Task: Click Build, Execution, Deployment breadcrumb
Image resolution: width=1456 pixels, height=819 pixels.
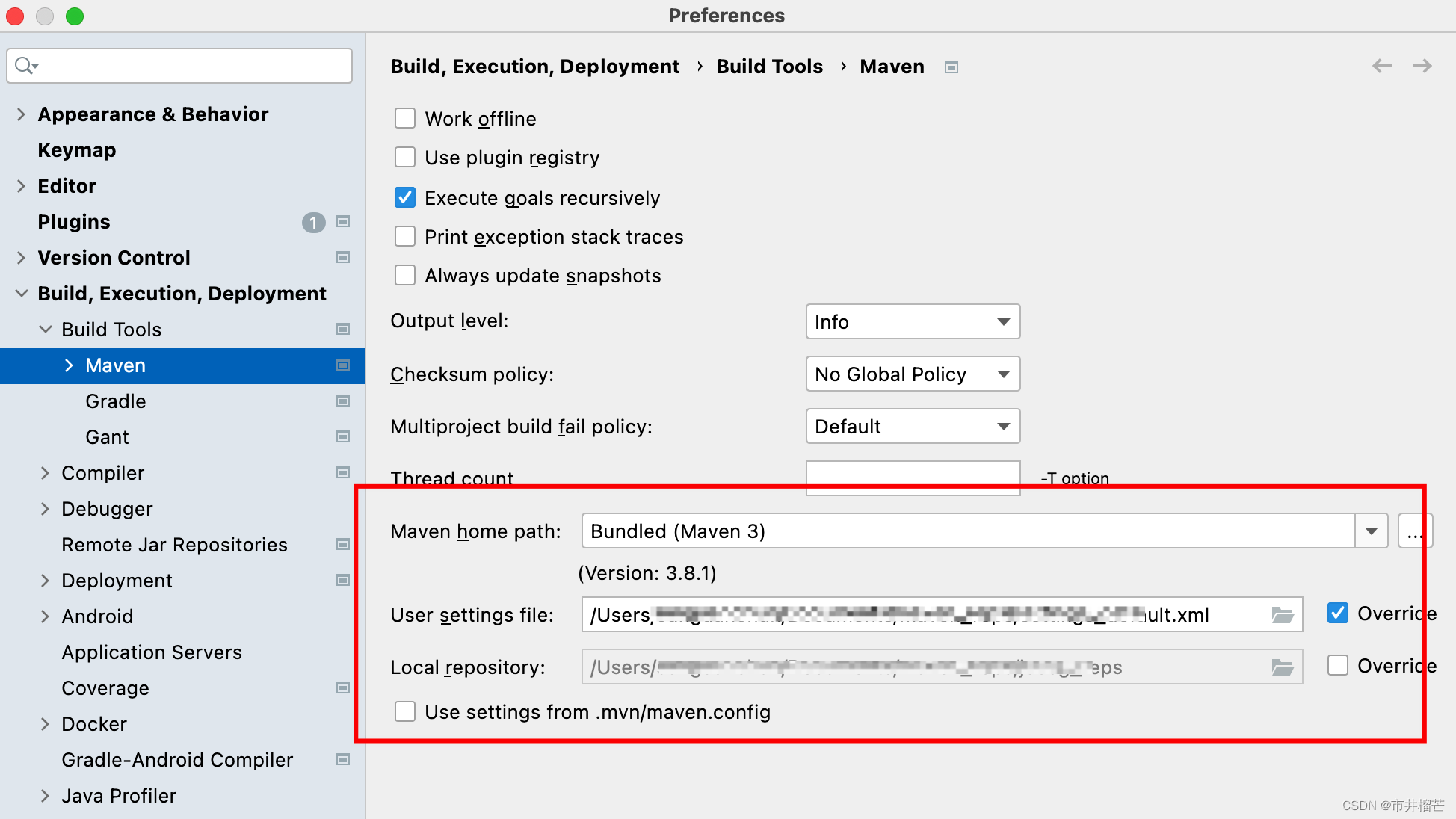Action: coord(534,67)
